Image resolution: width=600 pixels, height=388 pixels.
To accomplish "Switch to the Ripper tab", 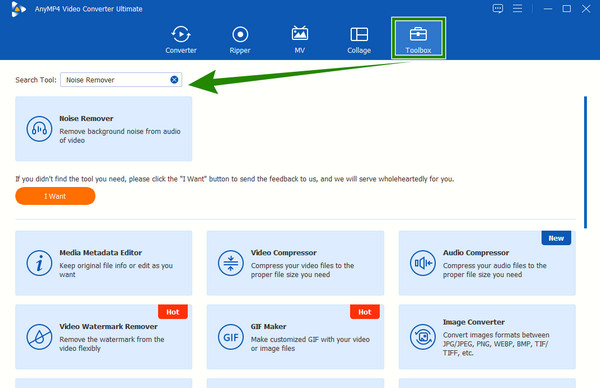I will click(x=240, y=39).
